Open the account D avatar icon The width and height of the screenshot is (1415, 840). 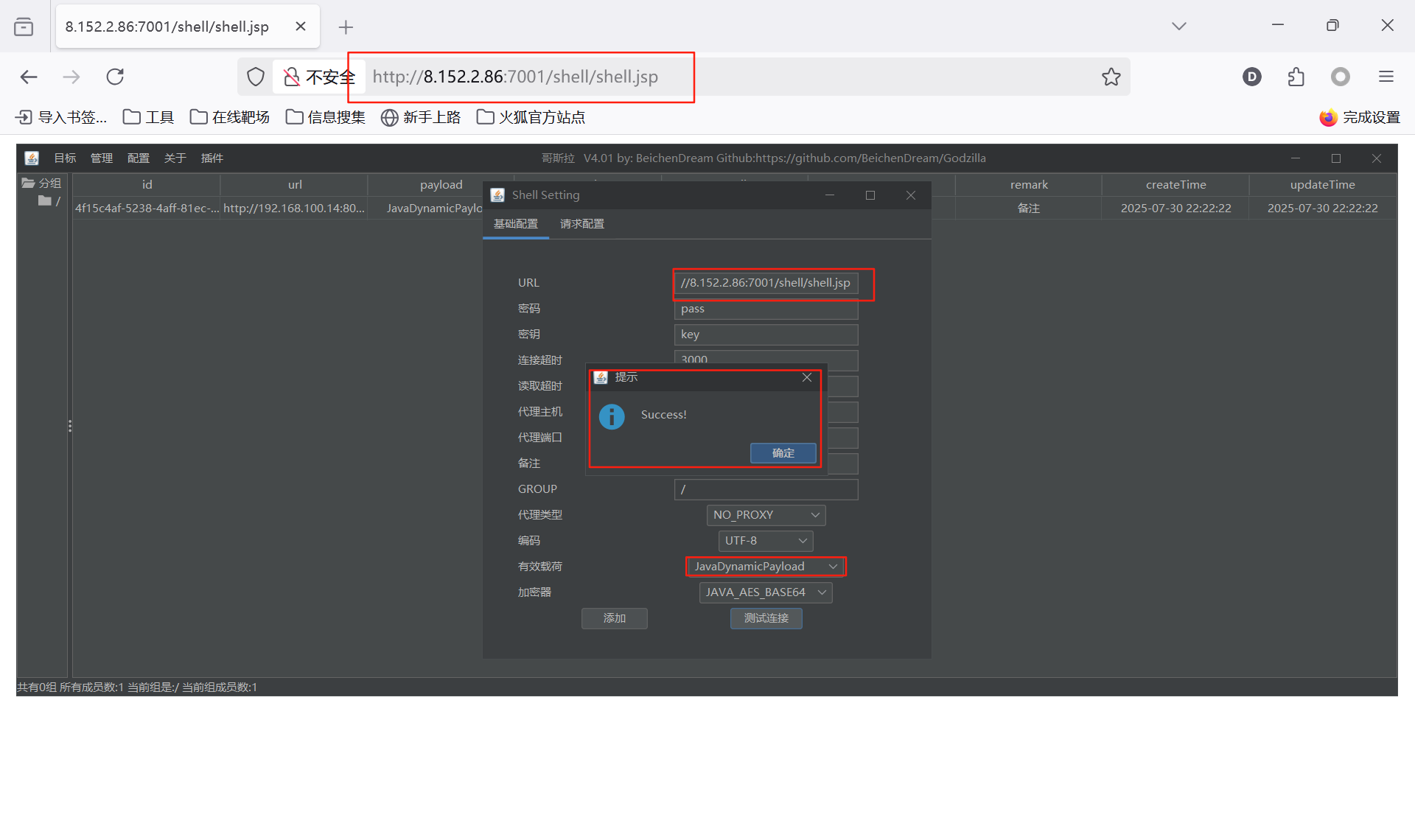click(x=1252, y=77)
